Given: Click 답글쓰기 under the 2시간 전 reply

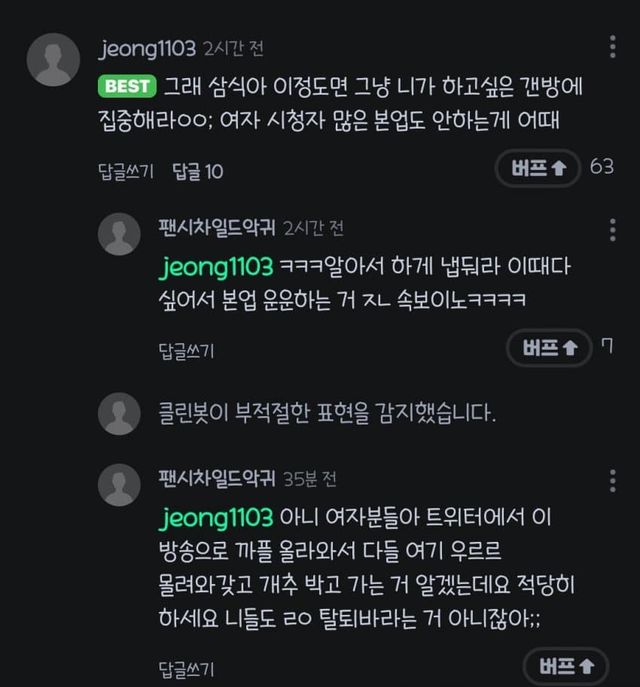Looking at the screenshot, I should 187,350.
